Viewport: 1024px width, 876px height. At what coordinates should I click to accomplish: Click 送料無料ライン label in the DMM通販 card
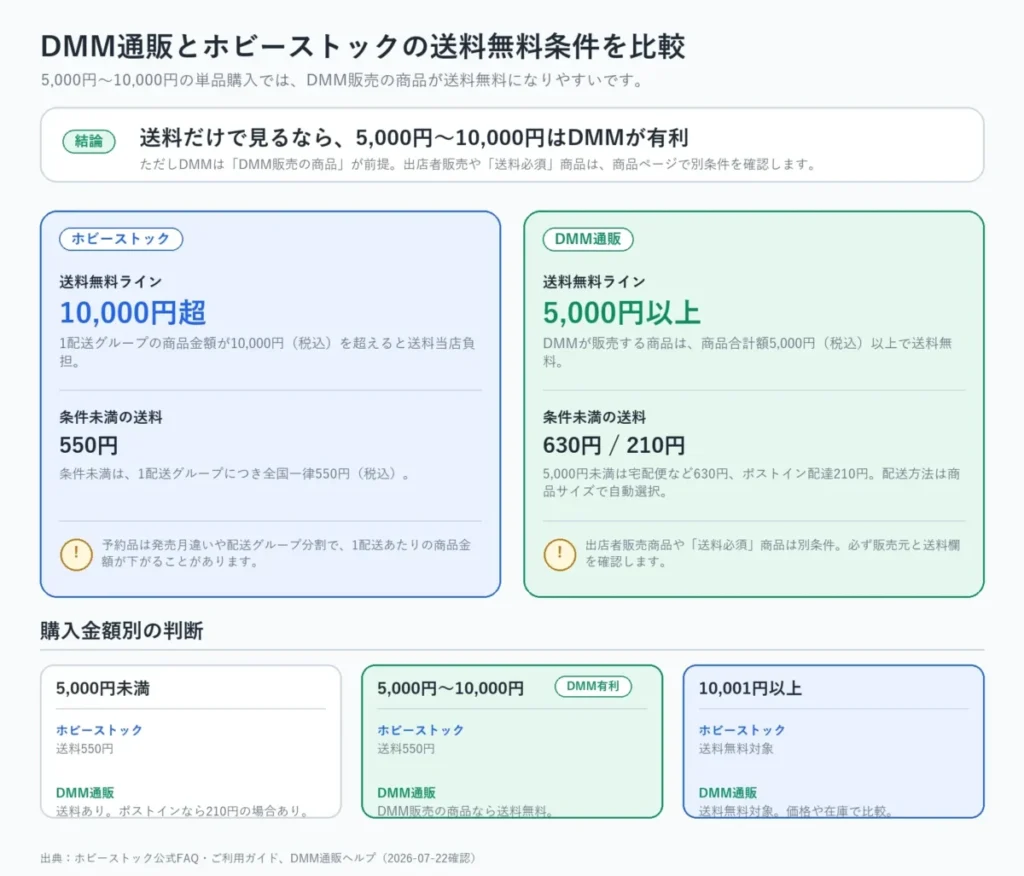(x=594, y=282)
